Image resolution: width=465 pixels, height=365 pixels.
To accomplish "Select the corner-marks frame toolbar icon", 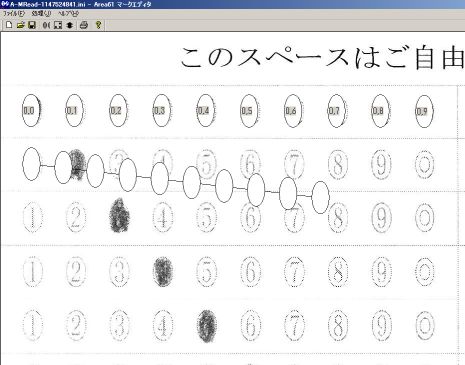I will [58, 25].
